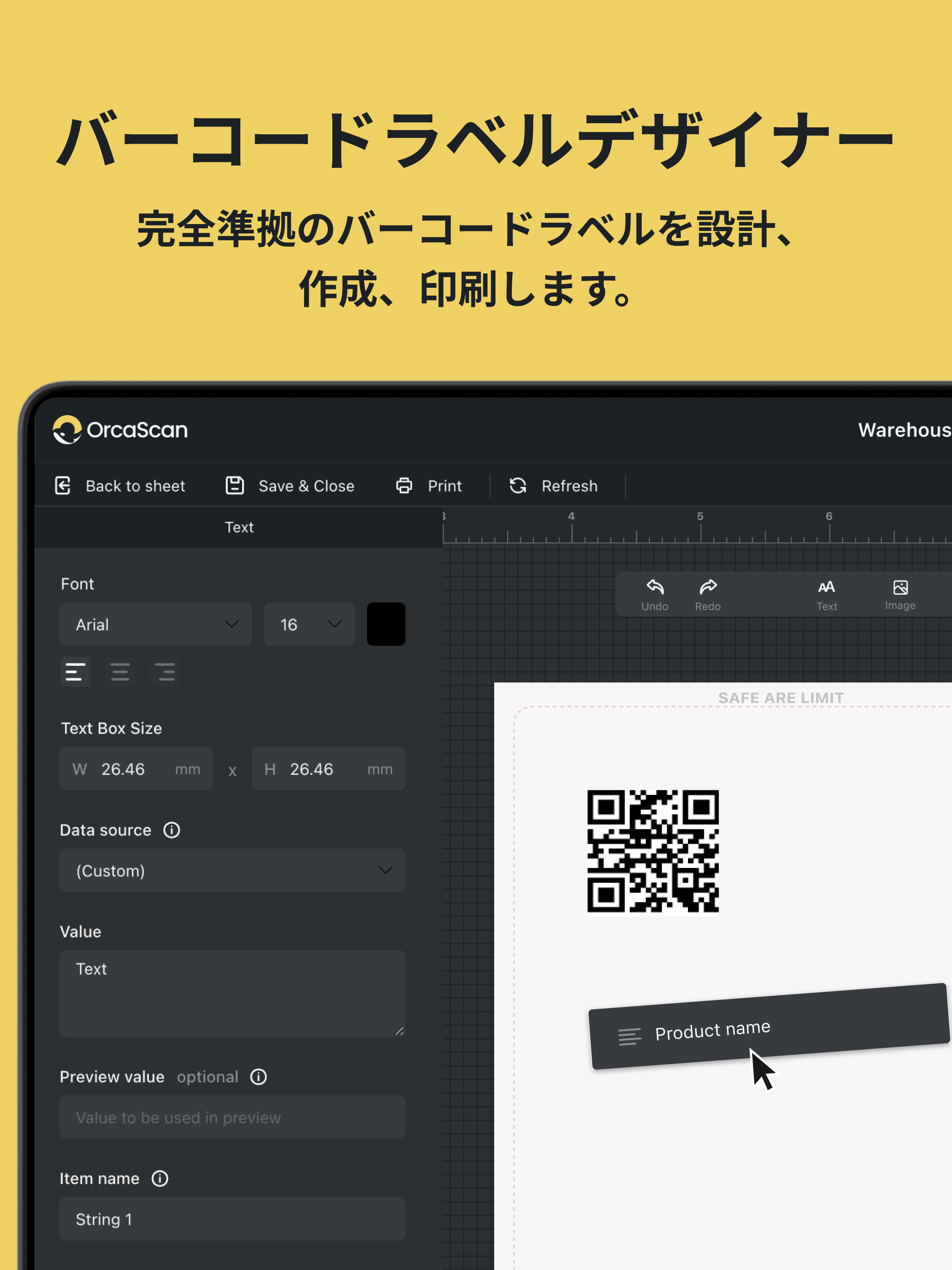Open the font size 16 dropdown
The image size is (952, 1270).
coord(309,624)
